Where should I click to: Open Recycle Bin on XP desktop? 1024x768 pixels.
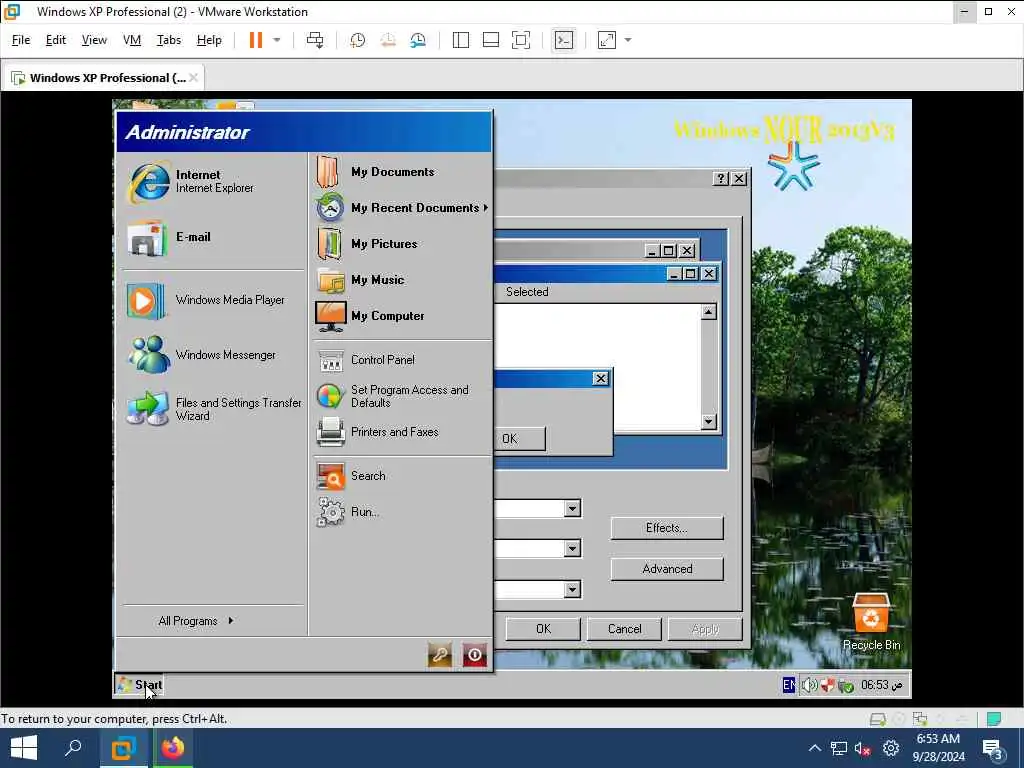[871, 622]
